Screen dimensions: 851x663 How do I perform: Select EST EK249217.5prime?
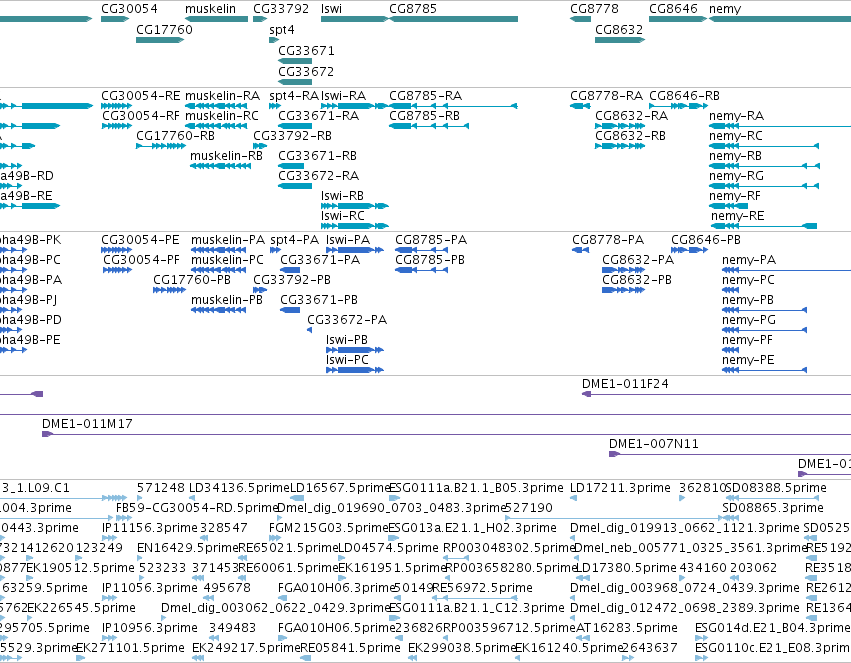pyautogui.click(x=246, y=648)
